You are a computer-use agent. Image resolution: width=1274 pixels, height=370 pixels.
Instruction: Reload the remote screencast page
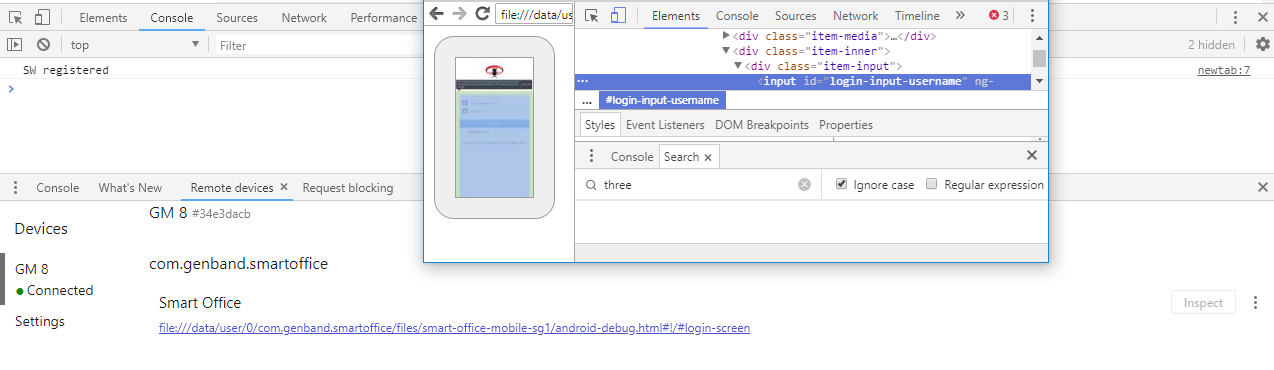[482, 14]
